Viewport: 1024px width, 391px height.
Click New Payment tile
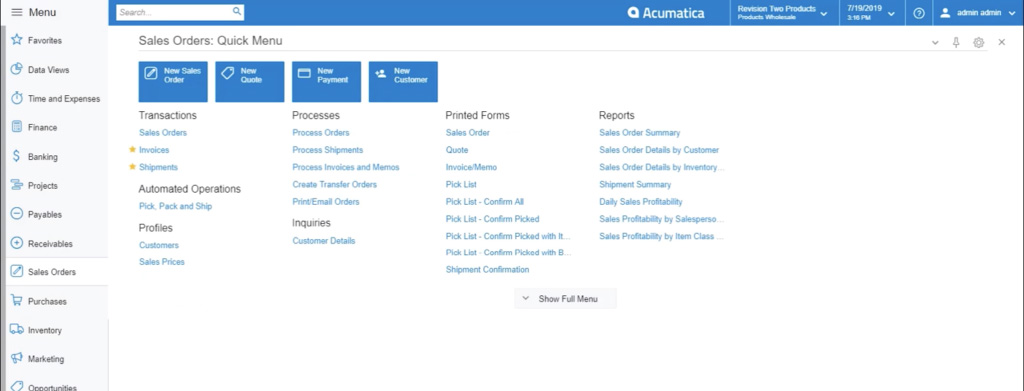pyautogui.click(x=327, y=82)
